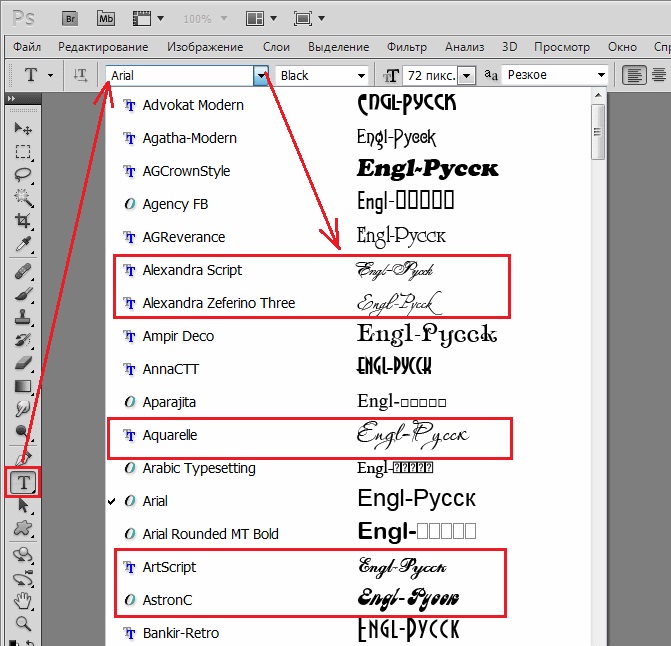The image size is (671, 646).
Task: Select the 3D Camera Orbit tool
Action: [23, 578]
